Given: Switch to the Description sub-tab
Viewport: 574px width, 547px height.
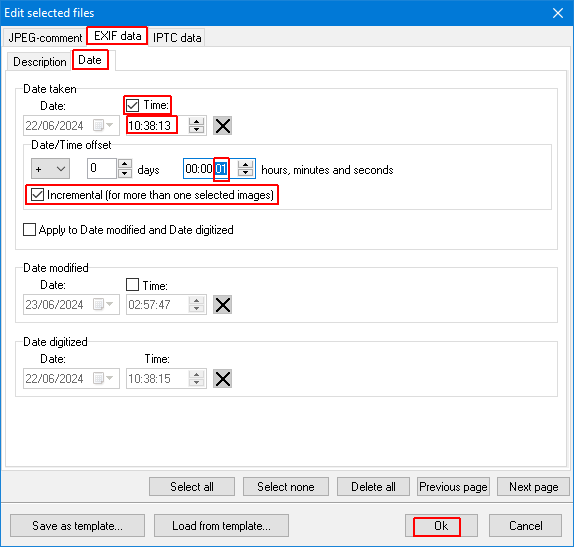Looking at the screenshot, I should 40,62.
